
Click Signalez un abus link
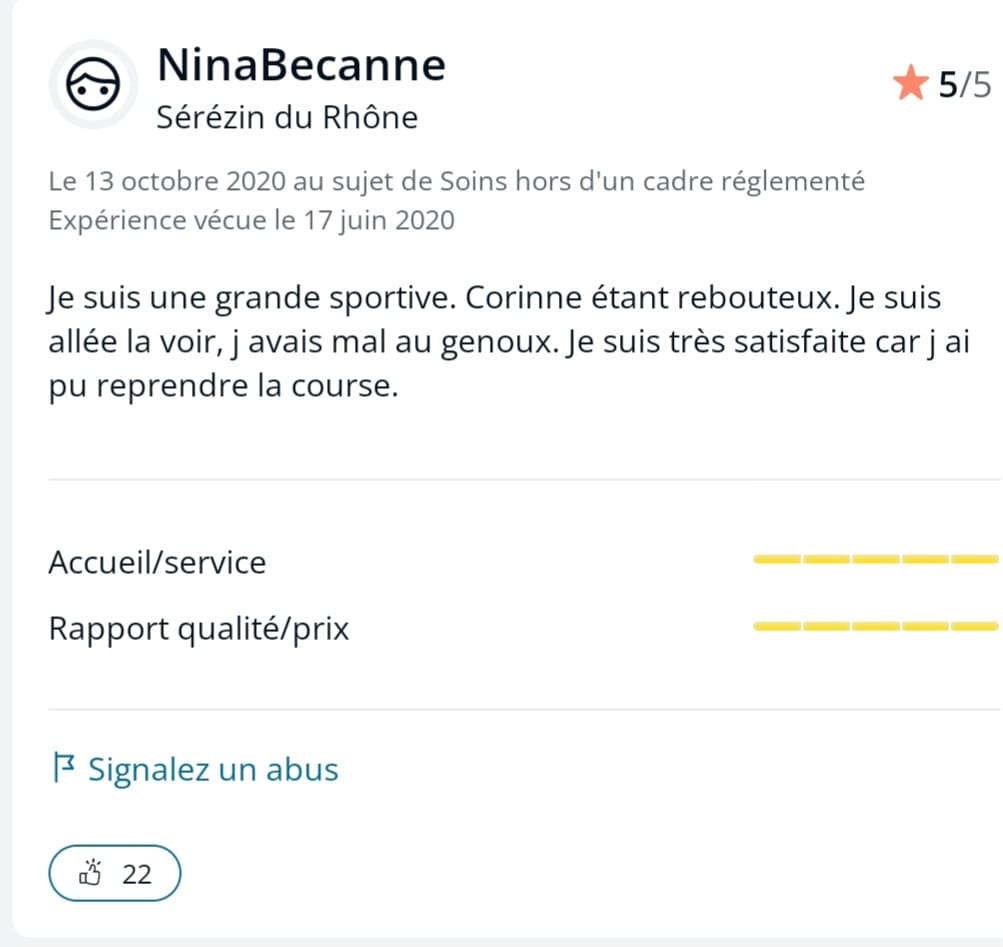(x=213, y=768)
